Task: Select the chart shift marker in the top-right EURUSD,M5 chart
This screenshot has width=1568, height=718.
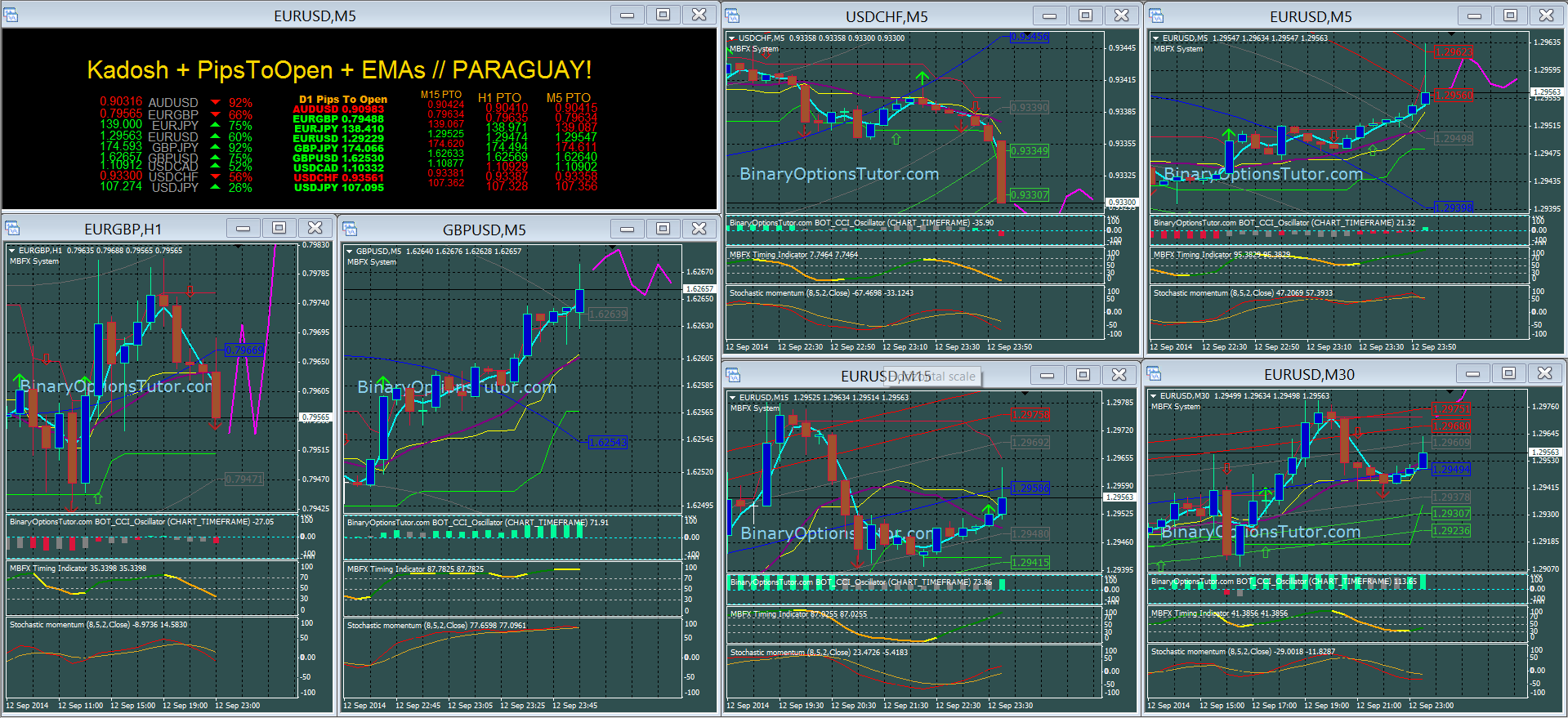Action: (1451, 34)
